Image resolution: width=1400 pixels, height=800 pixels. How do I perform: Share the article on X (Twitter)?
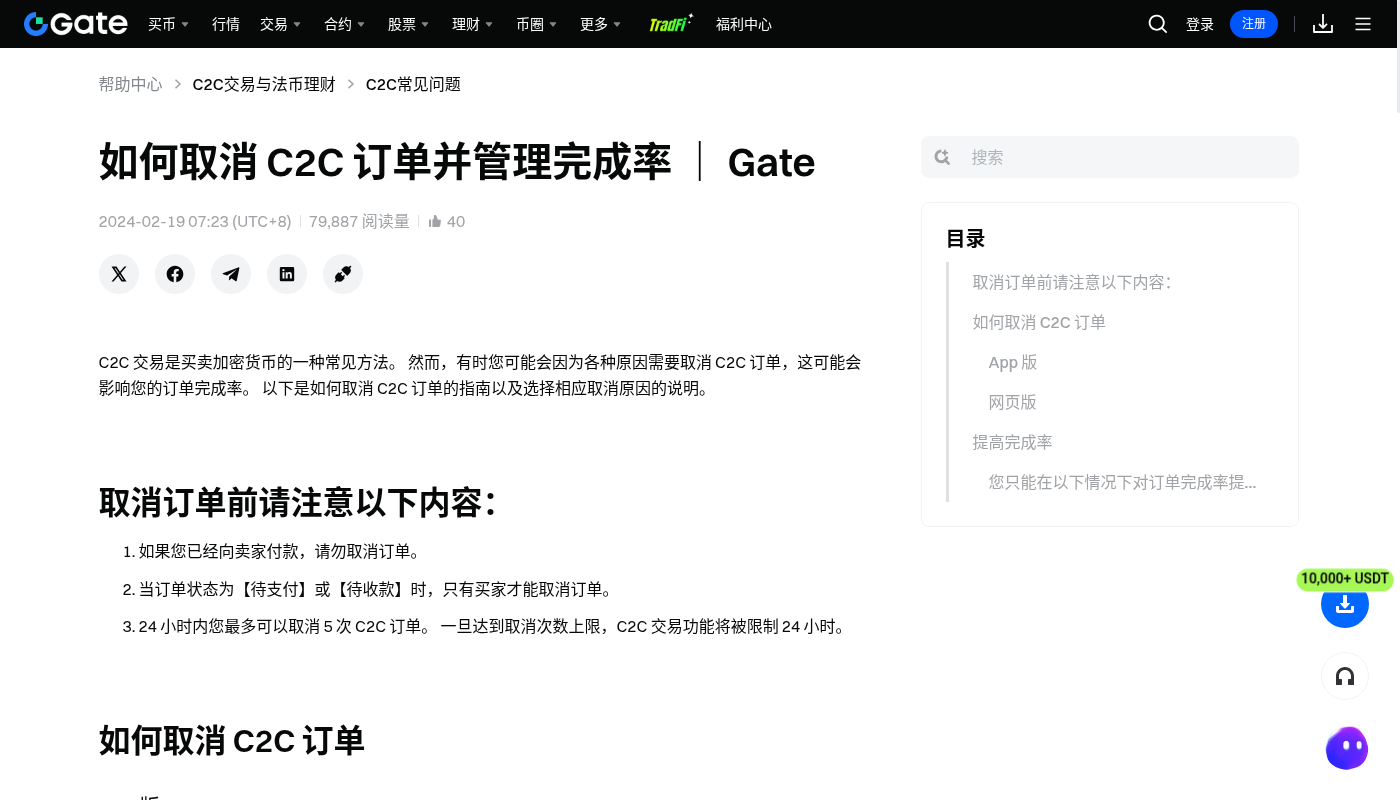pos(119,274)
